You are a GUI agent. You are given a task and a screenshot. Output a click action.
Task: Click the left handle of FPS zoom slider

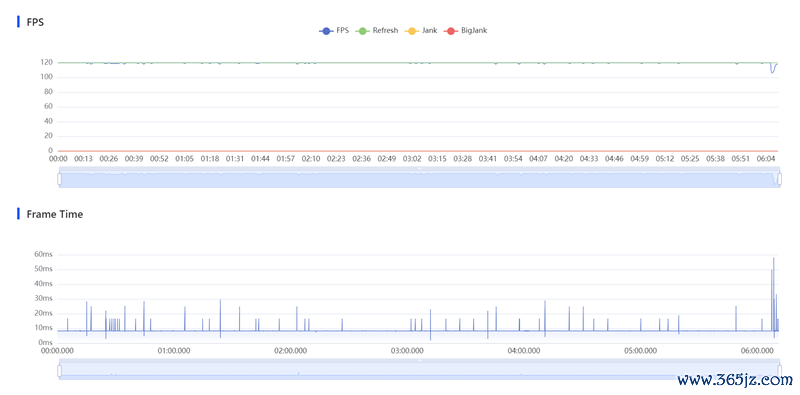tap(59, 179)
